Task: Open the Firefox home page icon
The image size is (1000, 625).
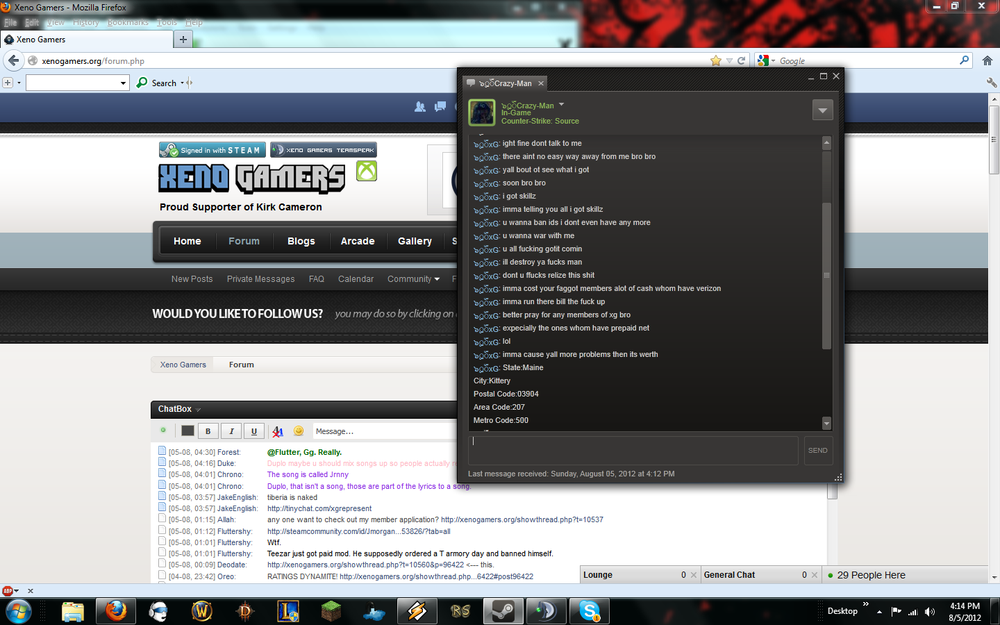Action: point(987,61)
